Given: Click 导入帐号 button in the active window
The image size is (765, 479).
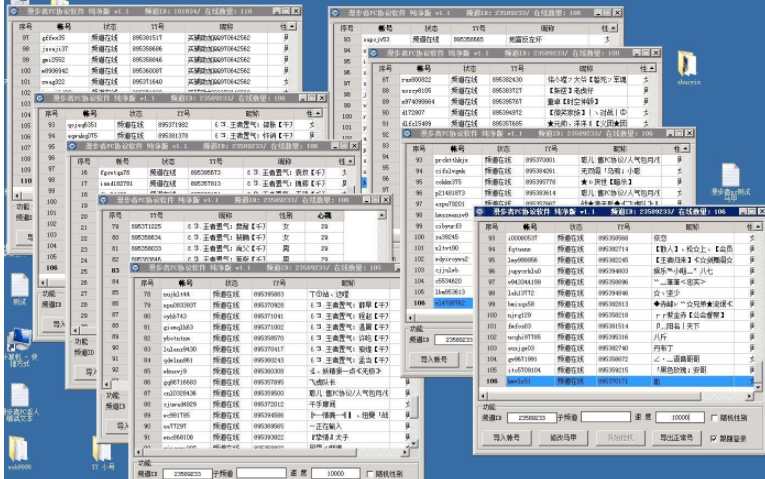Looking at the screenshot, I should coord(506,438).
